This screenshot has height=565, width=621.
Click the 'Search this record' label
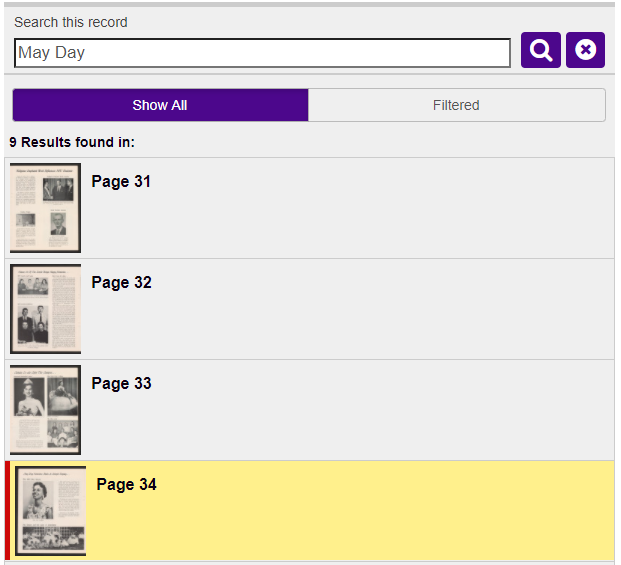point(71,22)
